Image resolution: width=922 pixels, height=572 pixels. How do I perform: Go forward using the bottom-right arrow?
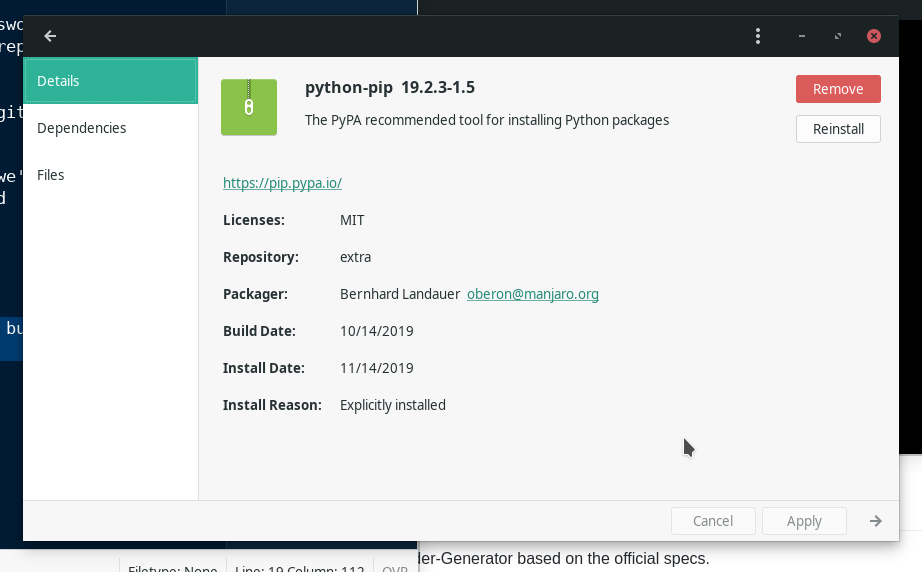tap(876, 521)
